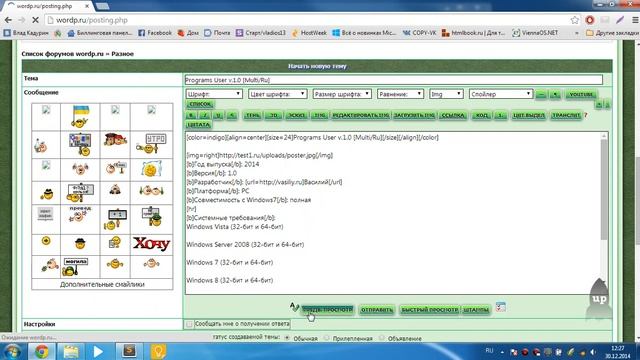Open Windows Start menu orb
The image size is (640, 360).
12,351
